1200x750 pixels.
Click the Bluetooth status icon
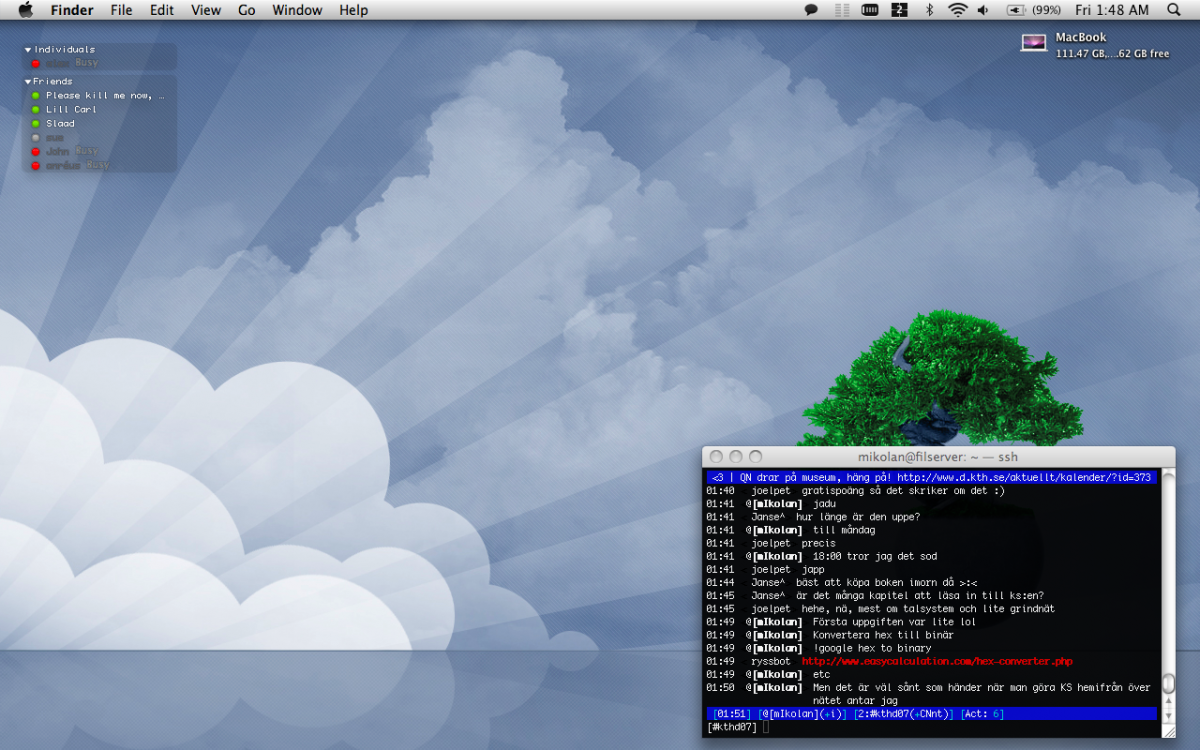928,10
